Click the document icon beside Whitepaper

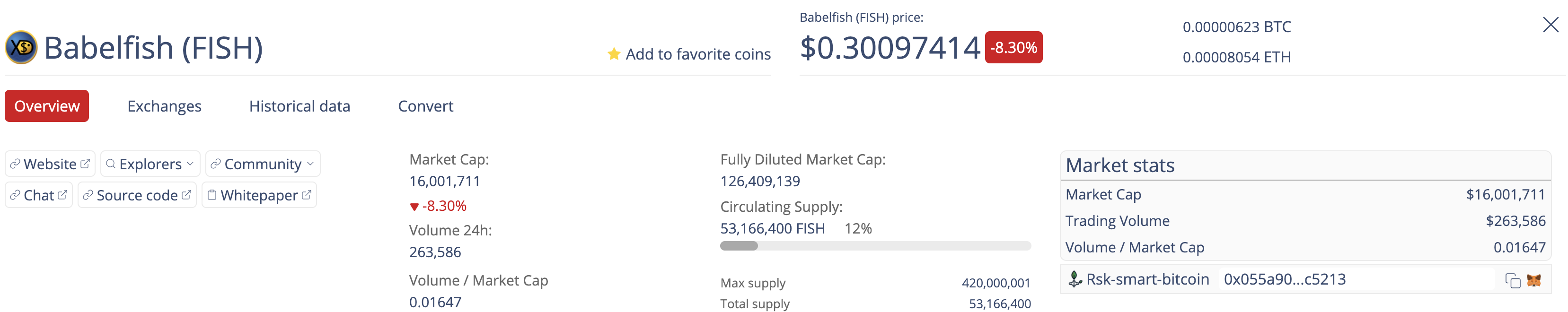212,195
